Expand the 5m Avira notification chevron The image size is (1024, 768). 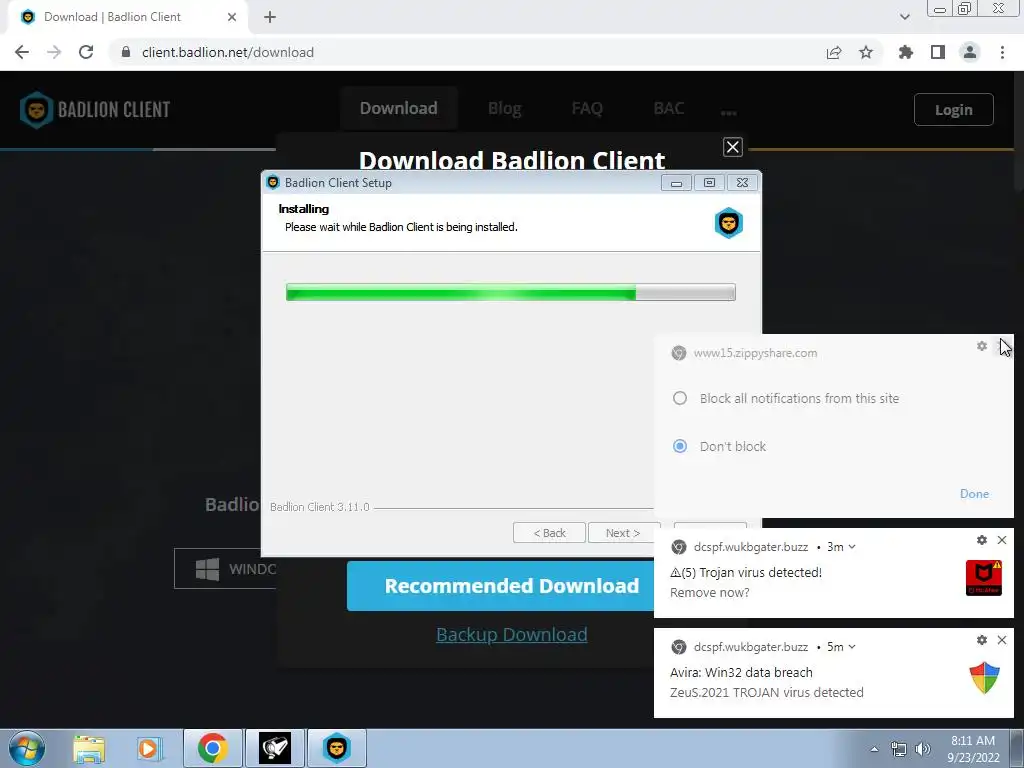click(x=852, y=647)
